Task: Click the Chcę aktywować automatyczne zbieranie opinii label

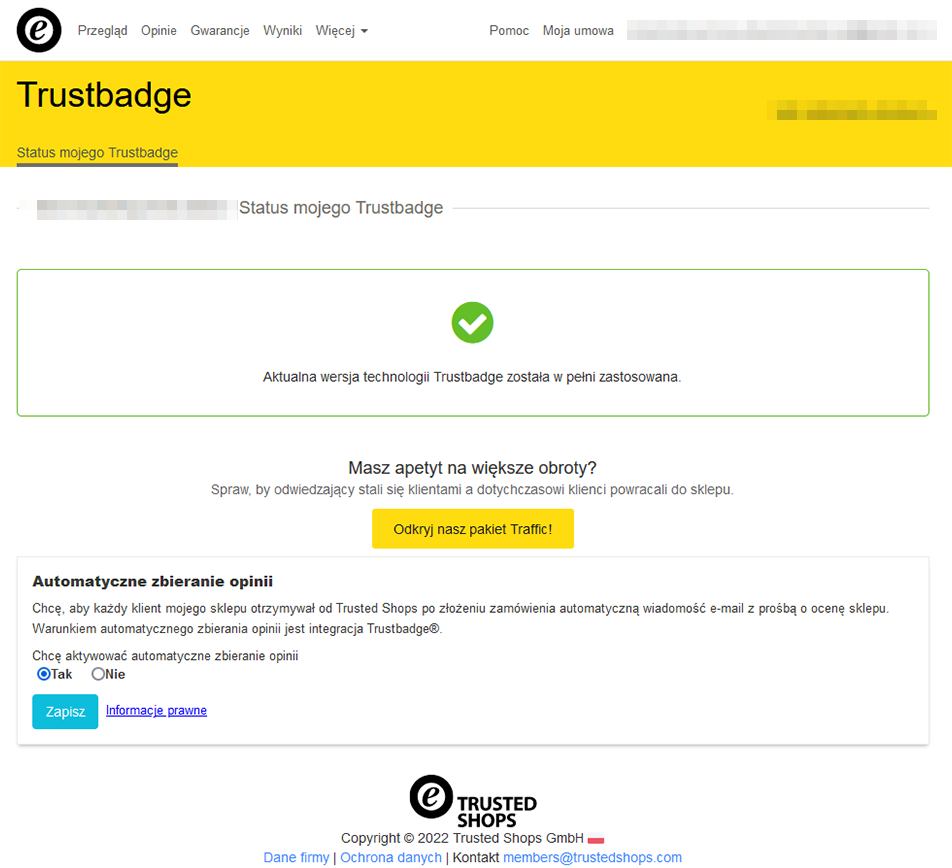Action: (165, 656)
